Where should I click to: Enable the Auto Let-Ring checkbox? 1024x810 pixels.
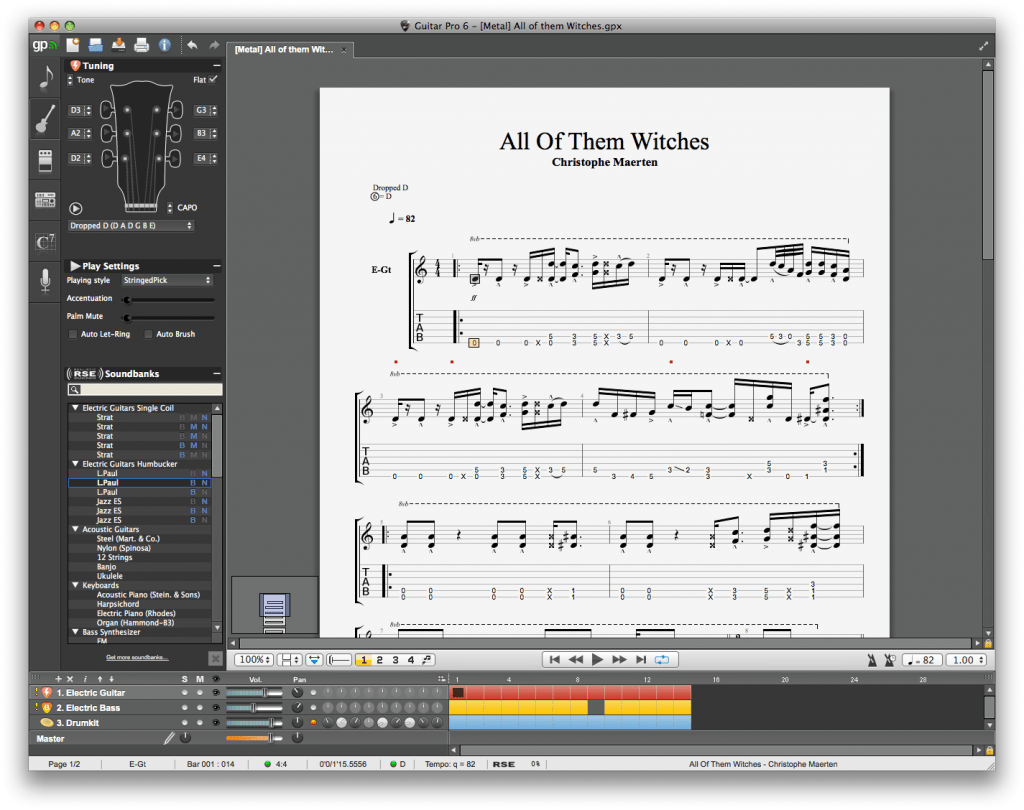72,334
